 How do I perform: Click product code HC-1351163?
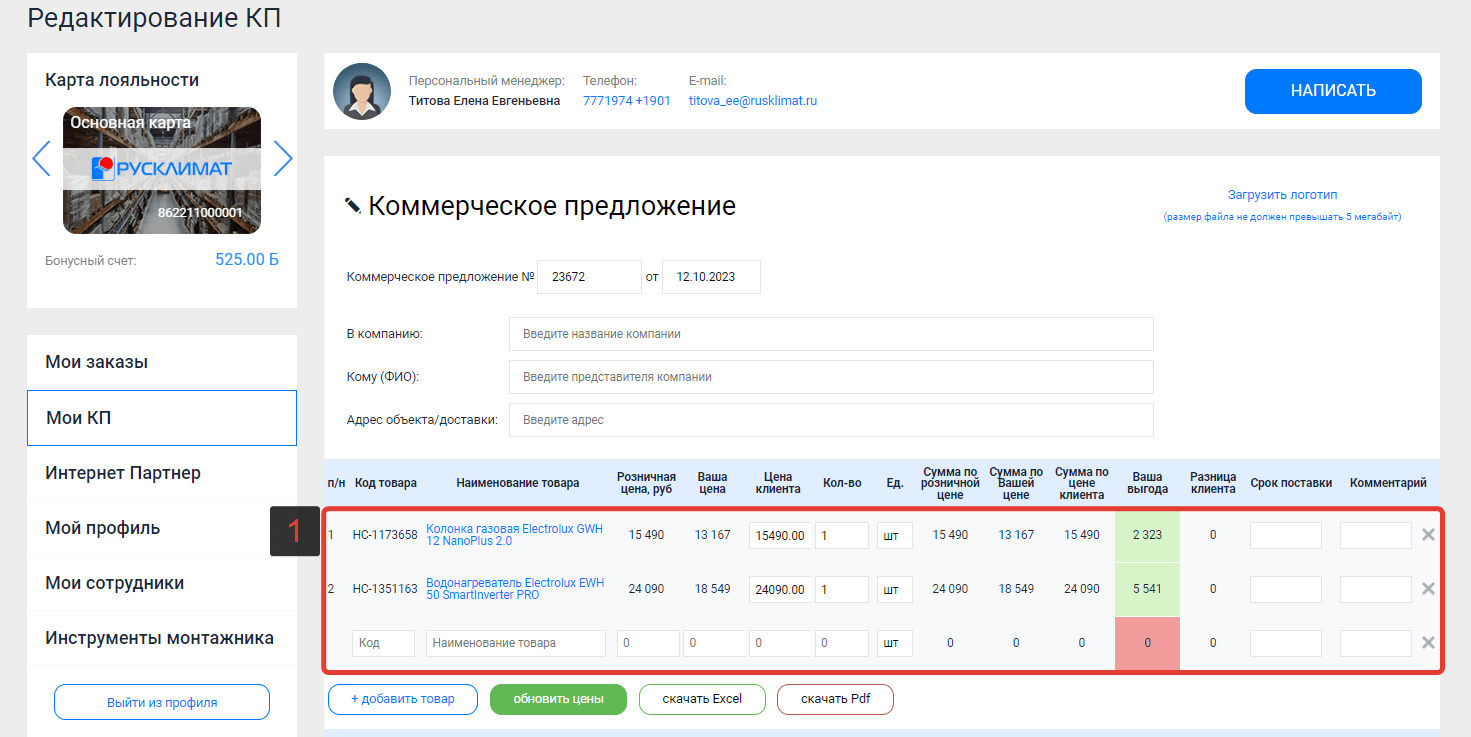click(x=385, y=589)
